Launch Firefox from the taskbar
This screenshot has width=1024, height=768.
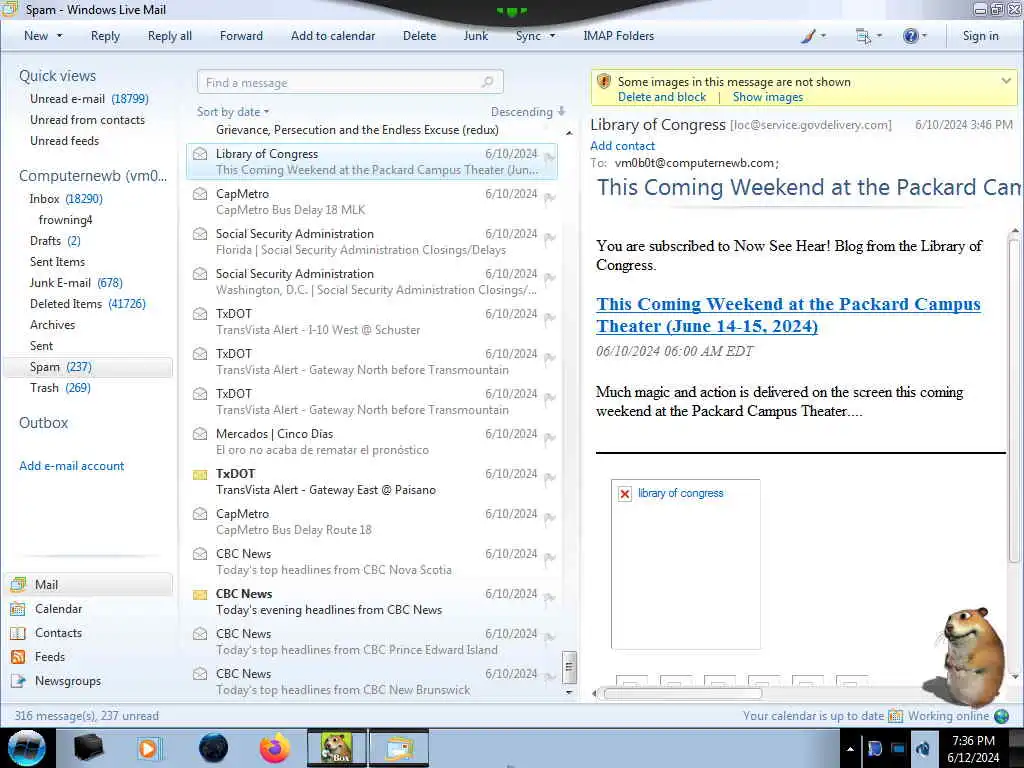pos(275,748)
